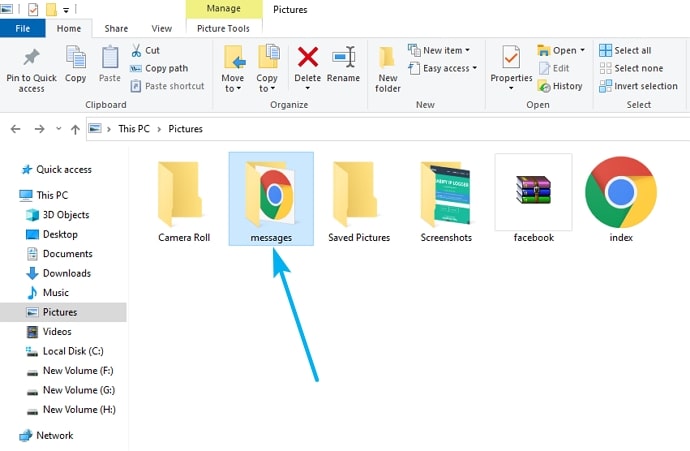Click the Up one level arrow
Screen dimensions: 690x451
coord(75,129)
